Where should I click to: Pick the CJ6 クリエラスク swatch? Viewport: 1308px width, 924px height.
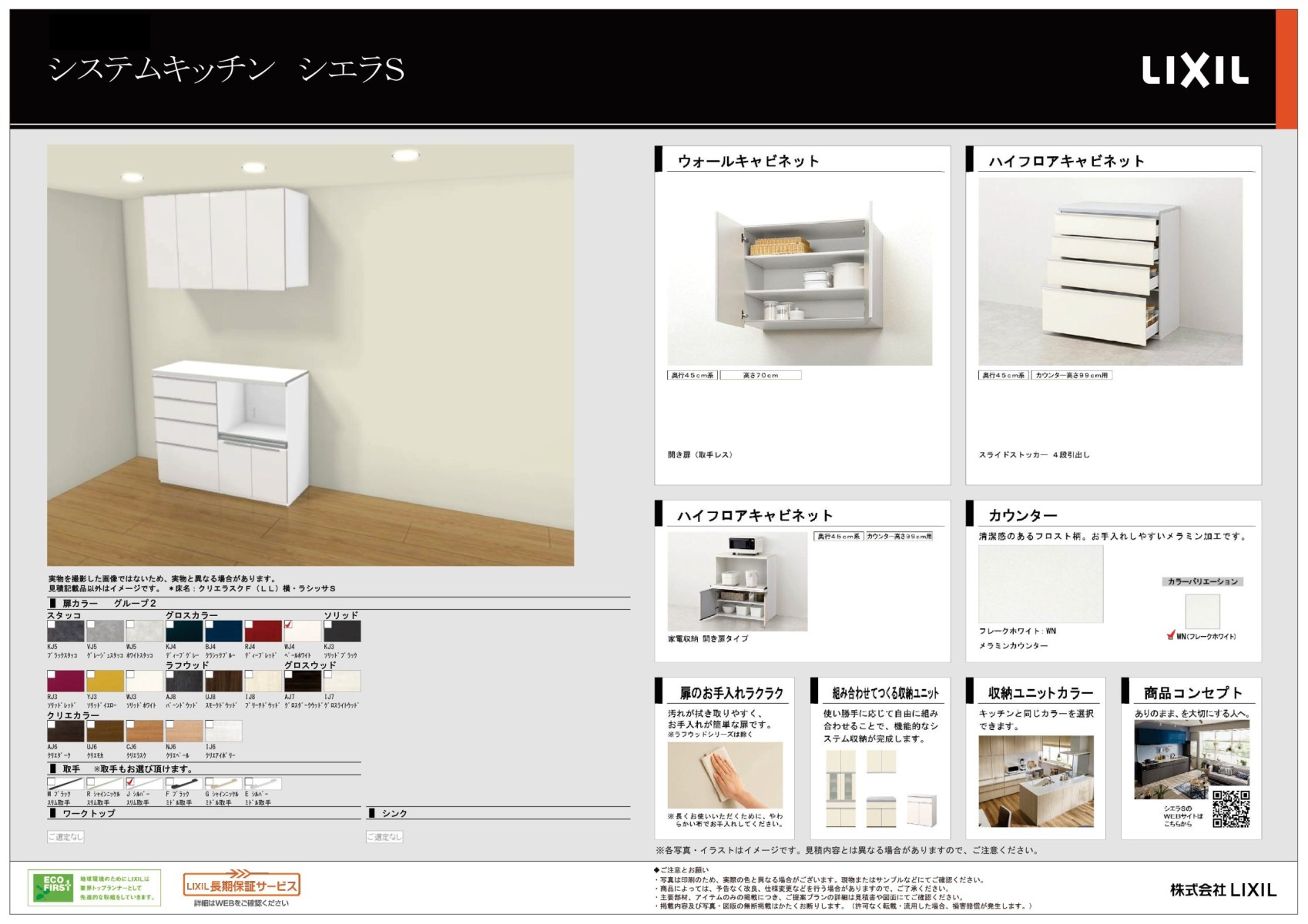pos(145,731)
